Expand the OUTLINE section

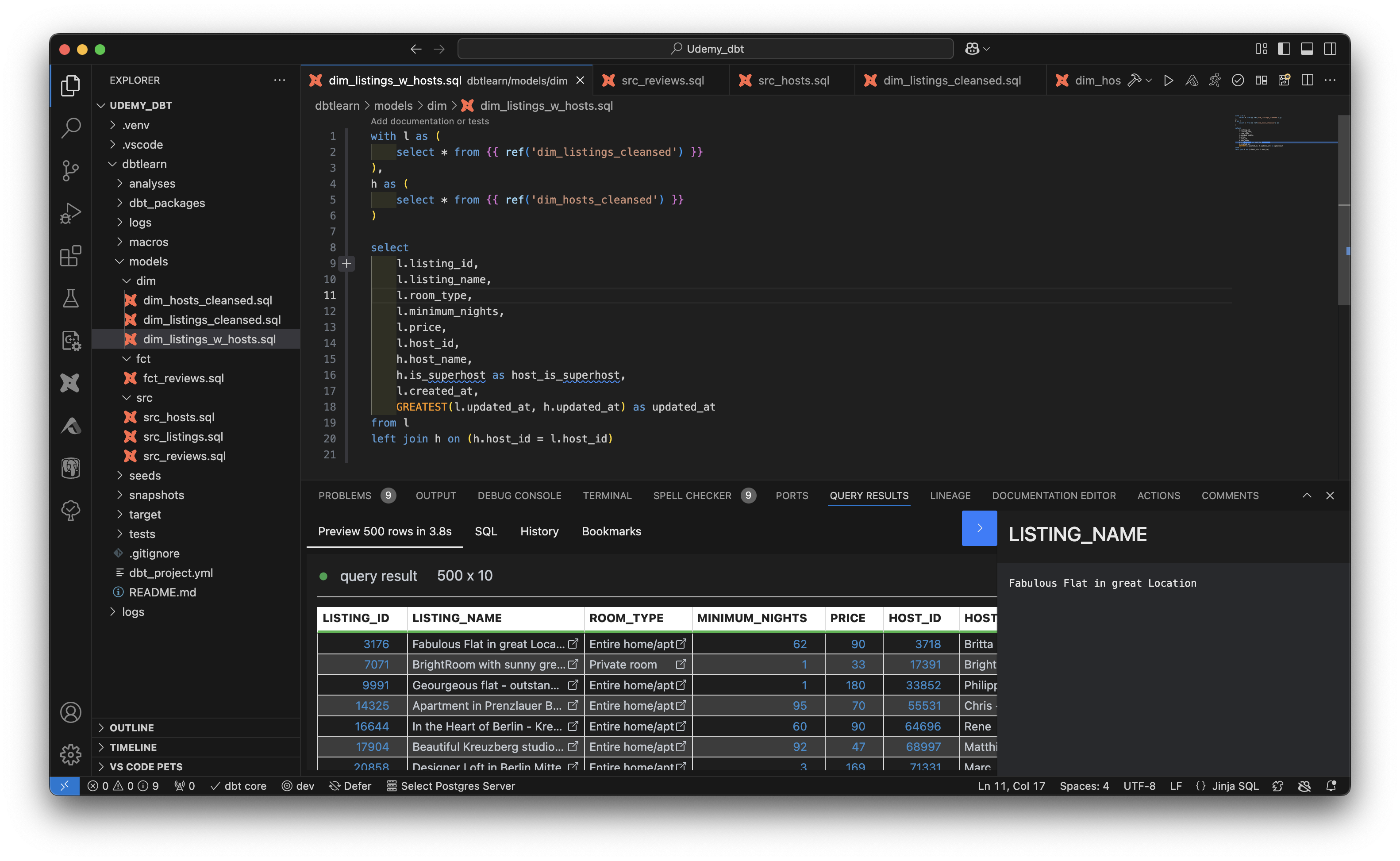tap(131, 728)
